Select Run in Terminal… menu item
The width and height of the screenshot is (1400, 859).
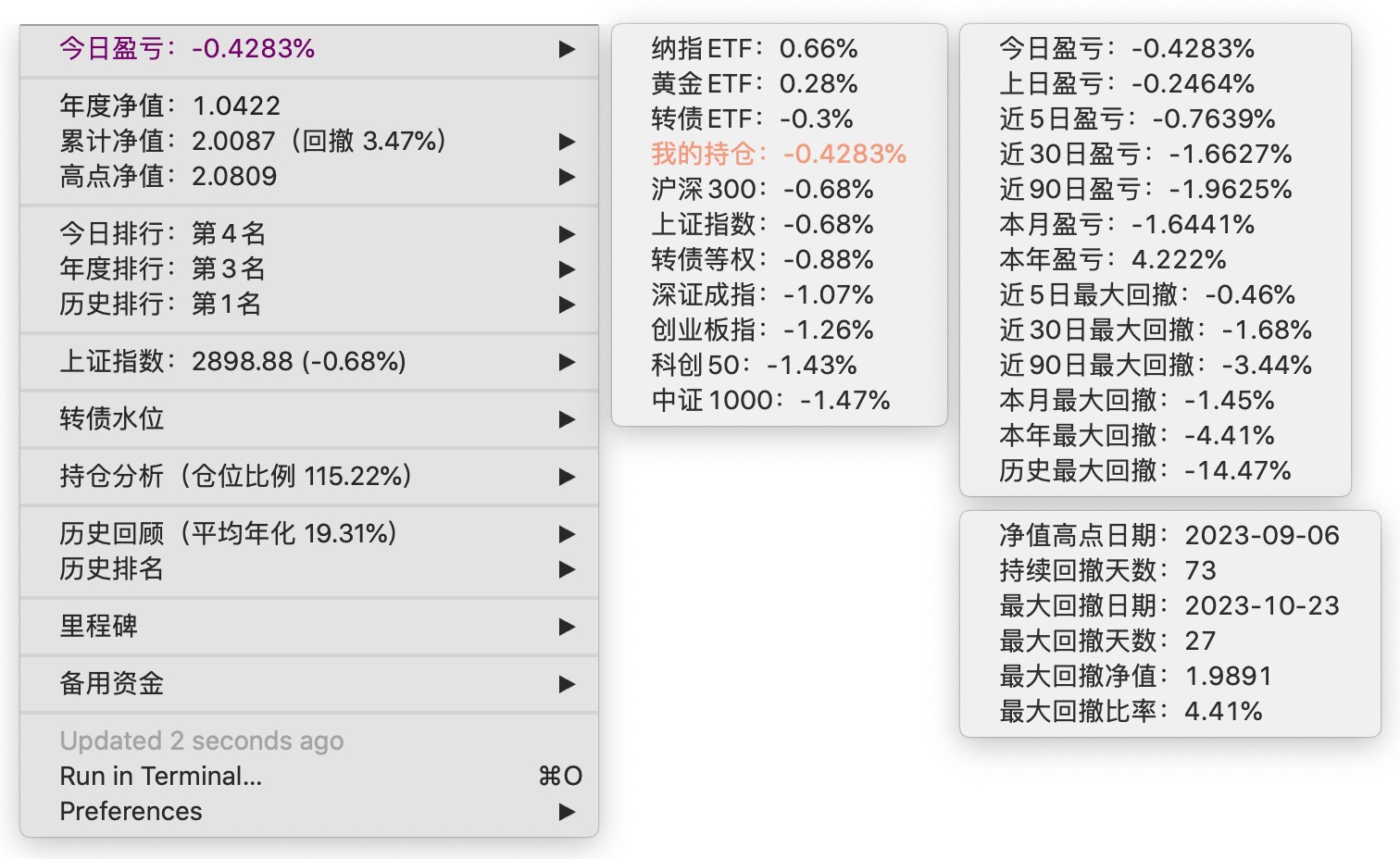(x=161, y=777)
